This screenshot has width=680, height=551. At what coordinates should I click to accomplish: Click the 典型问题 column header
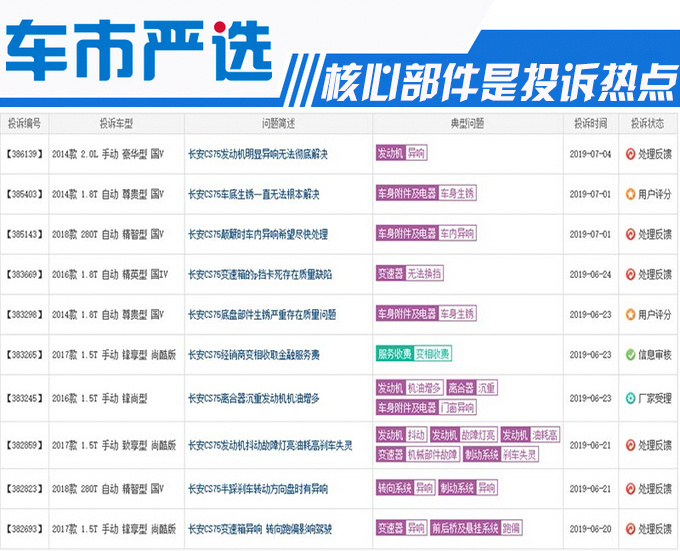[x=468, y=124]
